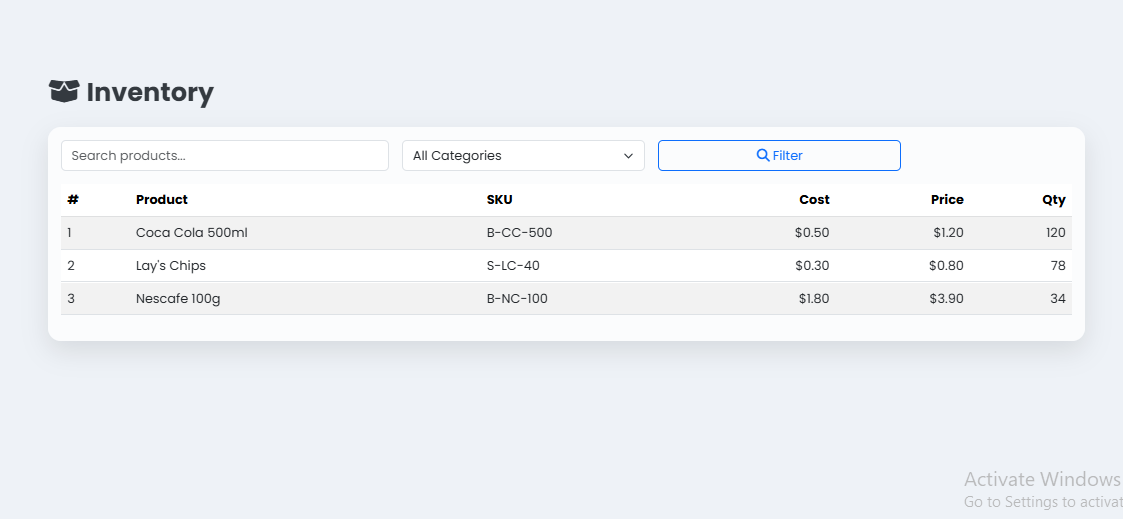Image resolution: width=1123 pixels, height=519 pixels.
Task: Click the magnifier icon in Filter button
Action: click(x=763, y=155)
